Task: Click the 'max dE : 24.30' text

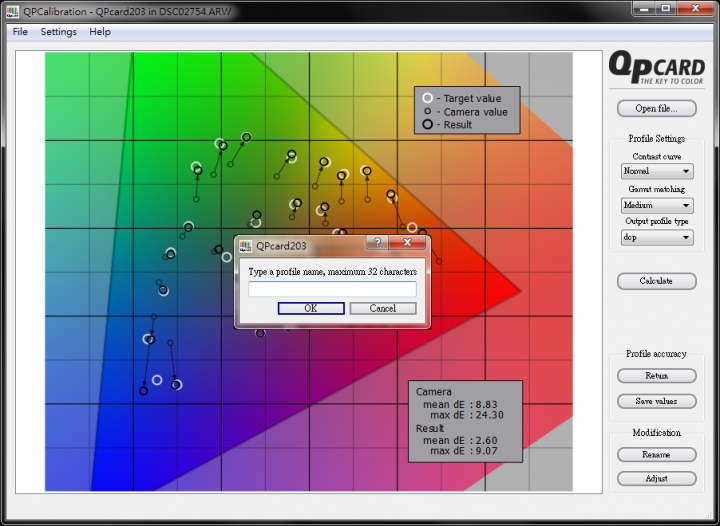Action: point(467,415)
